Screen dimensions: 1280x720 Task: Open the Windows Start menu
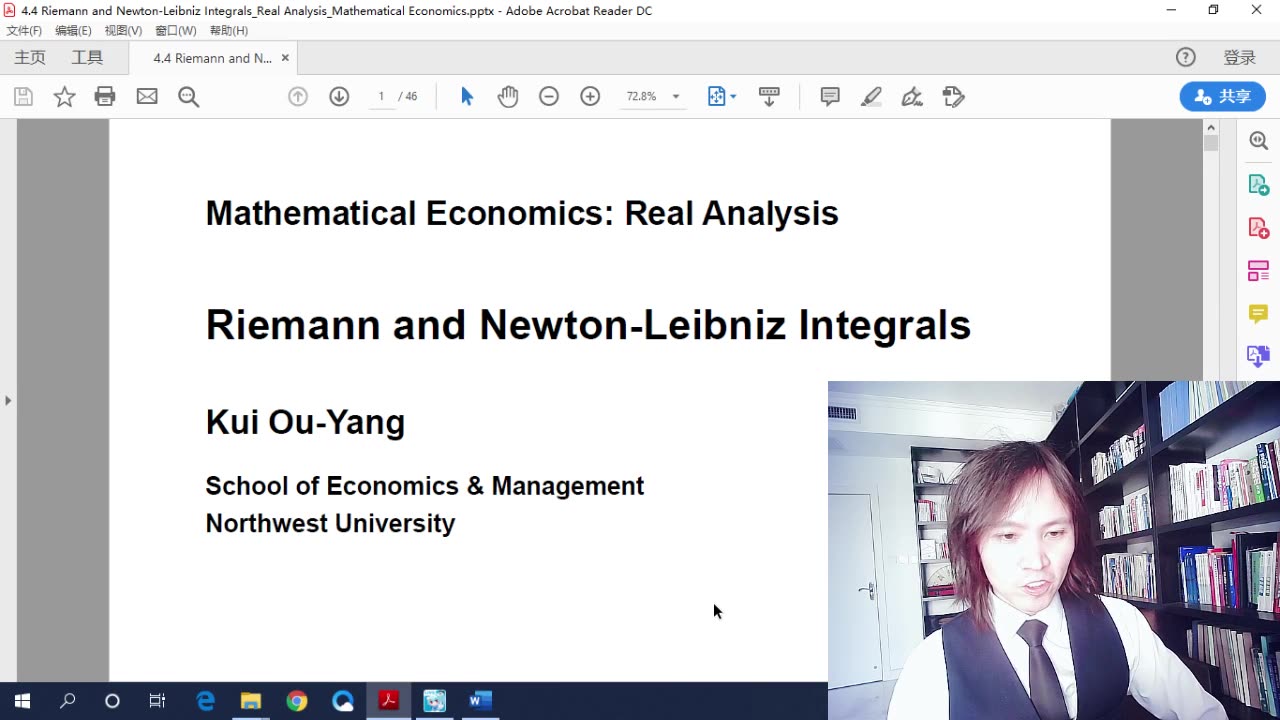click(22, 701)
